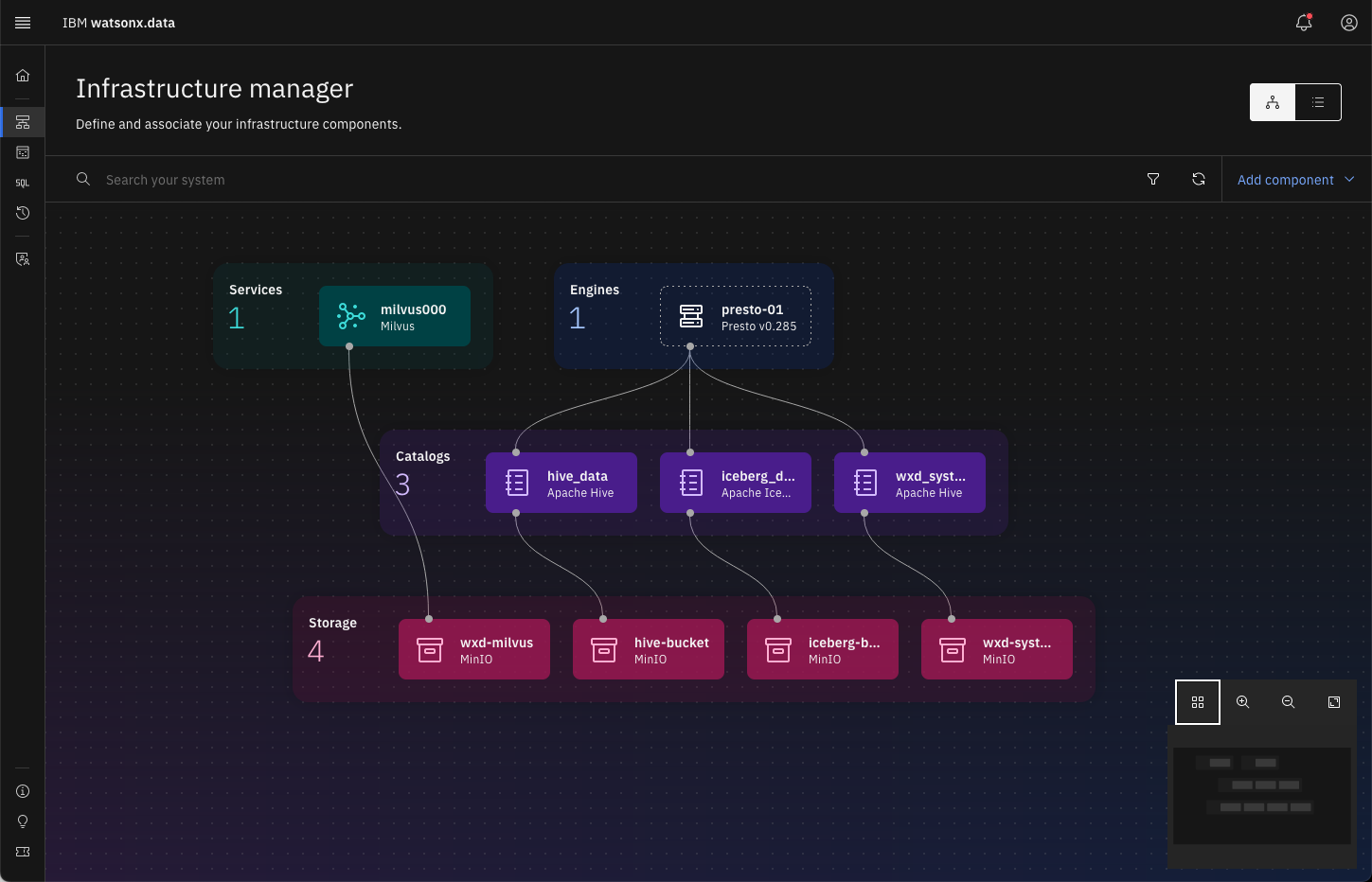Click the search magnifier icon
This screenshot has height=882, width=1372.
coord(83,179)
